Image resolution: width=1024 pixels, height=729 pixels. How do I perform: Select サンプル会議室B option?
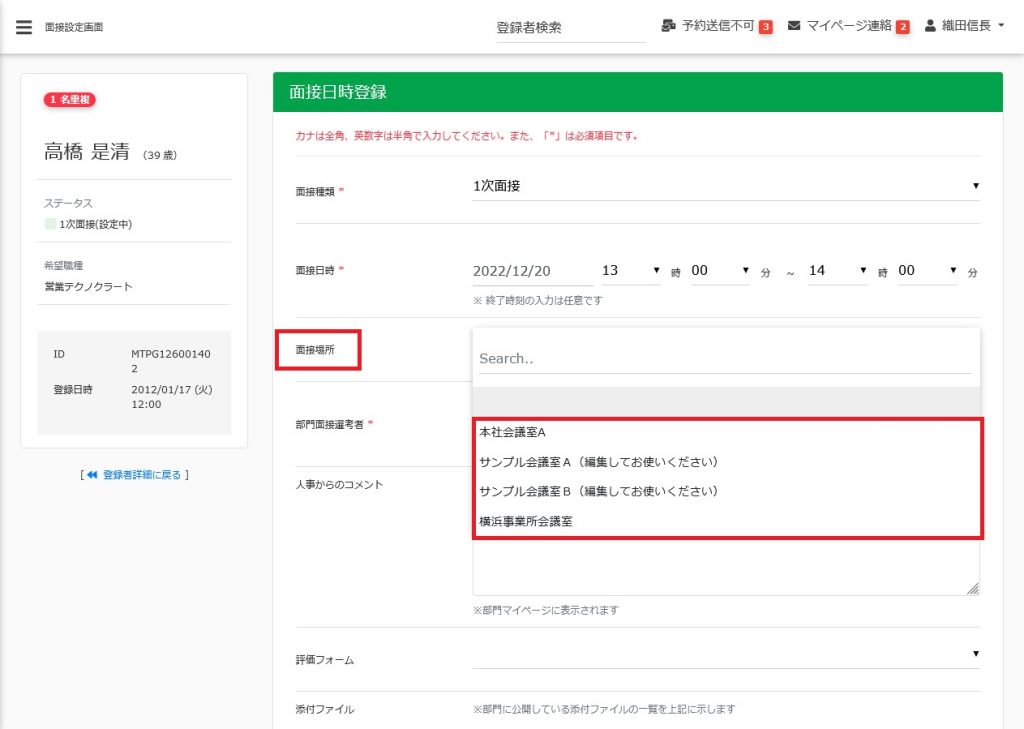coord(599,492)
